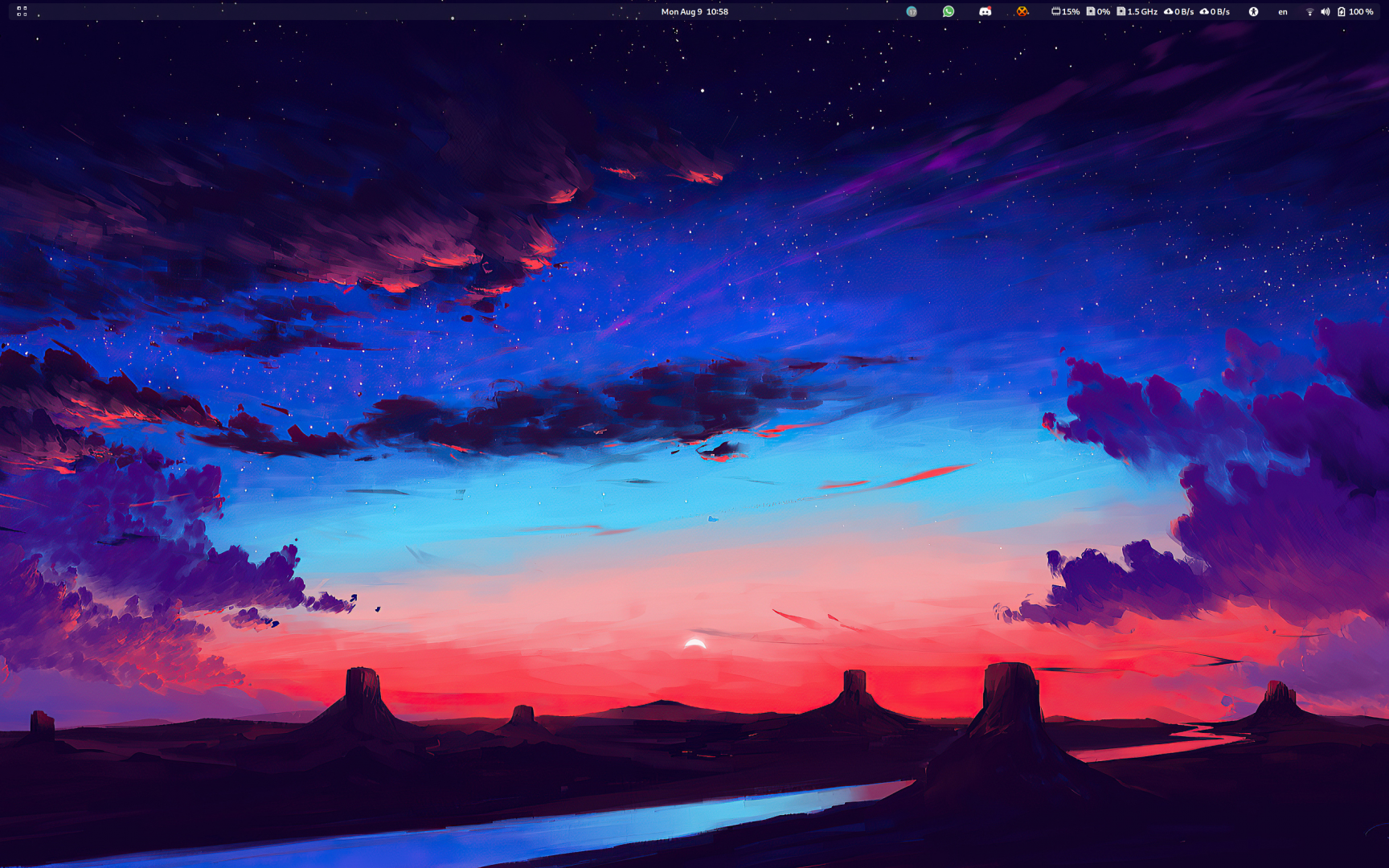Open the battery power dropdown at 100%

(1355, 11)
